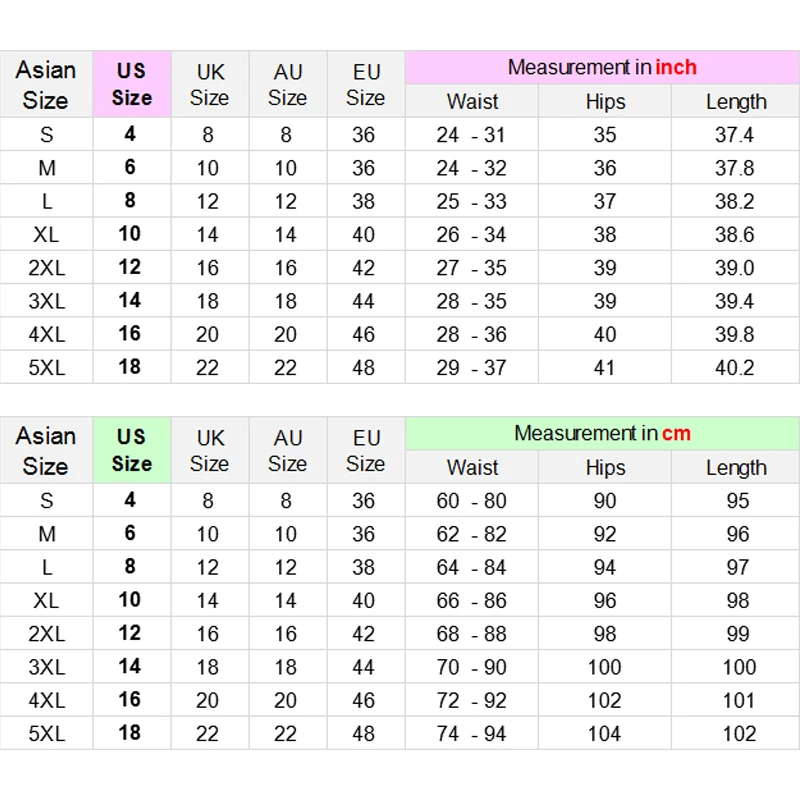The width and height of the screenshot is (800, 800).
Task: Click the pink US Size header cell
Action: pos(132,84)
